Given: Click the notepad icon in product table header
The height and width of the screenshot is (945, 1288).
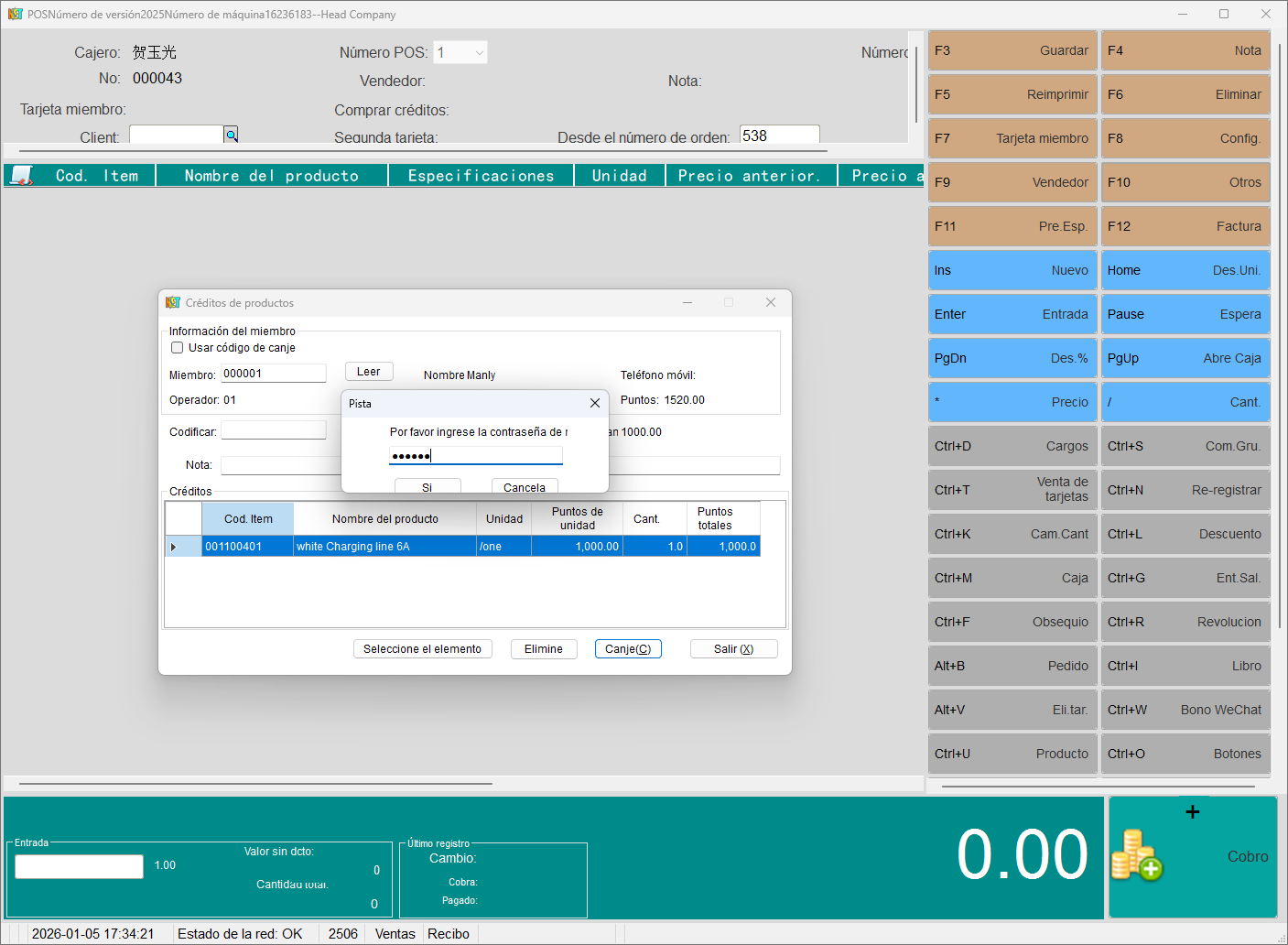Looking at the screenshot, I should 21,175.
